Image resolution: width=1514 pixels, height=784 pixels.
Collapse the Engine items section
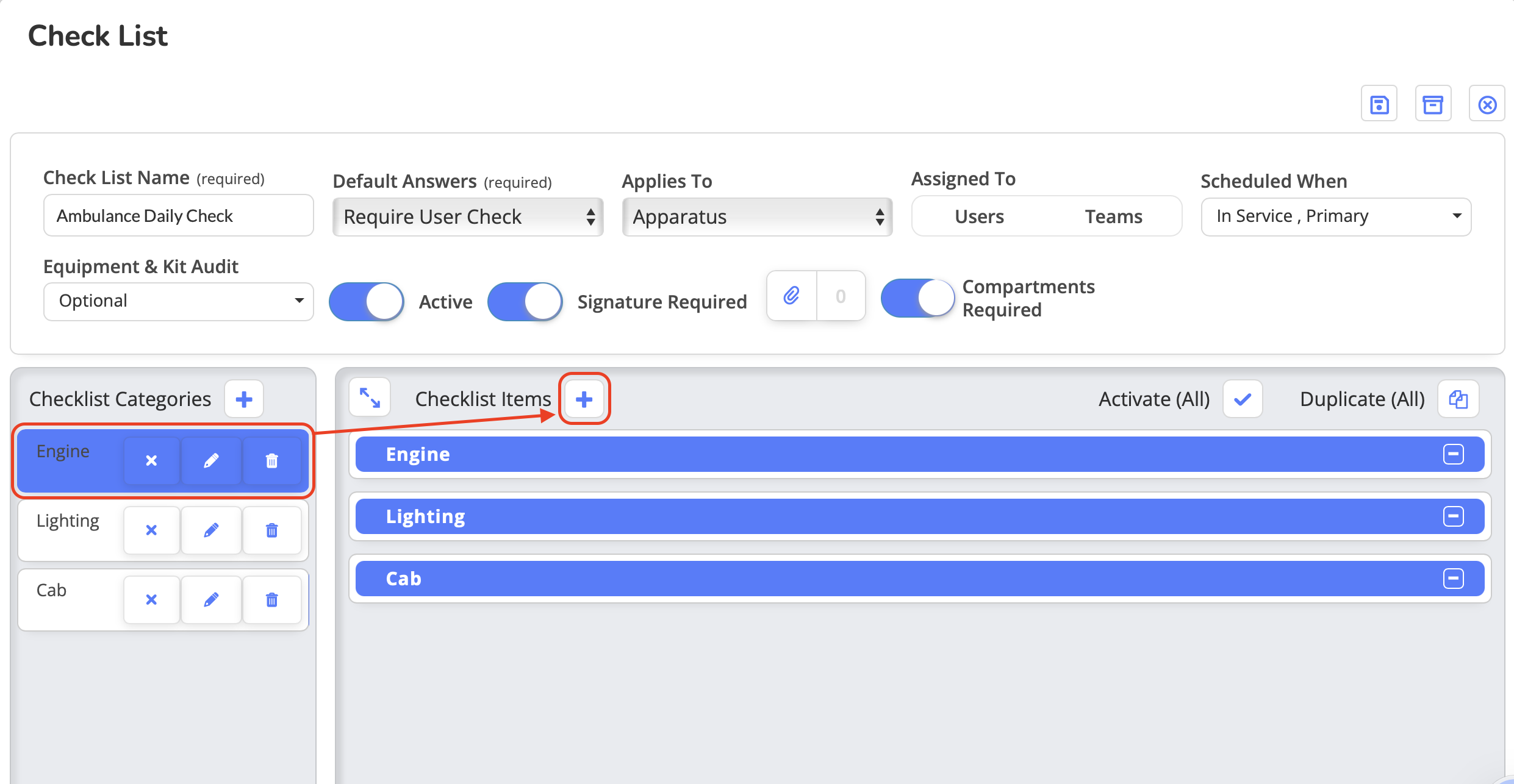(1454, 454)
